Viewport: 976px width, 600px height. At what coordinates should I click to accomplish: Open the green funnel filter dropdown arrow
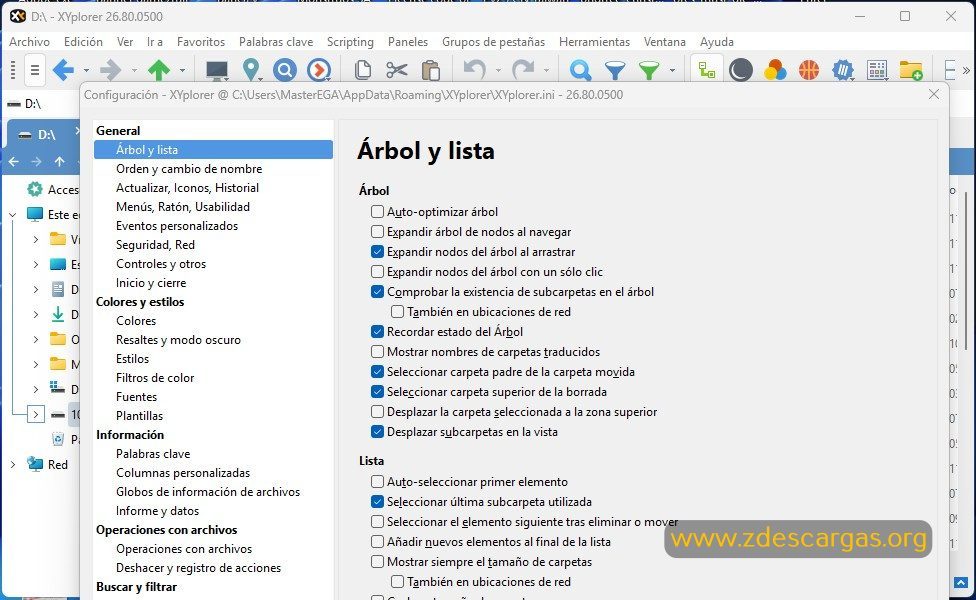coord(672,70)
